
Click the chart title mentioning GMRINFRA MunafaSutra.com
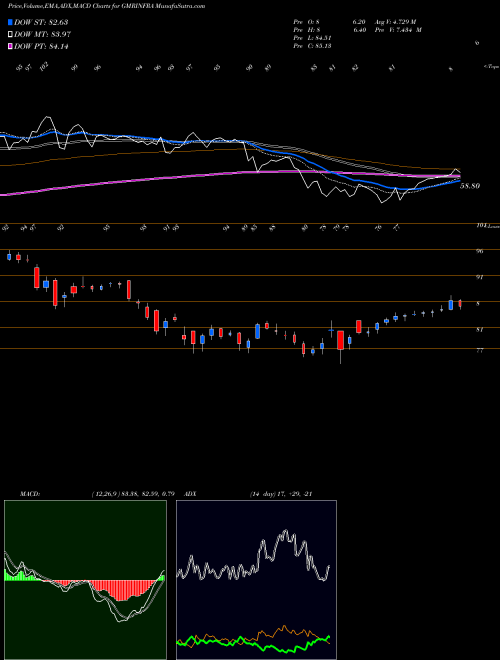[x=106, y=7]
